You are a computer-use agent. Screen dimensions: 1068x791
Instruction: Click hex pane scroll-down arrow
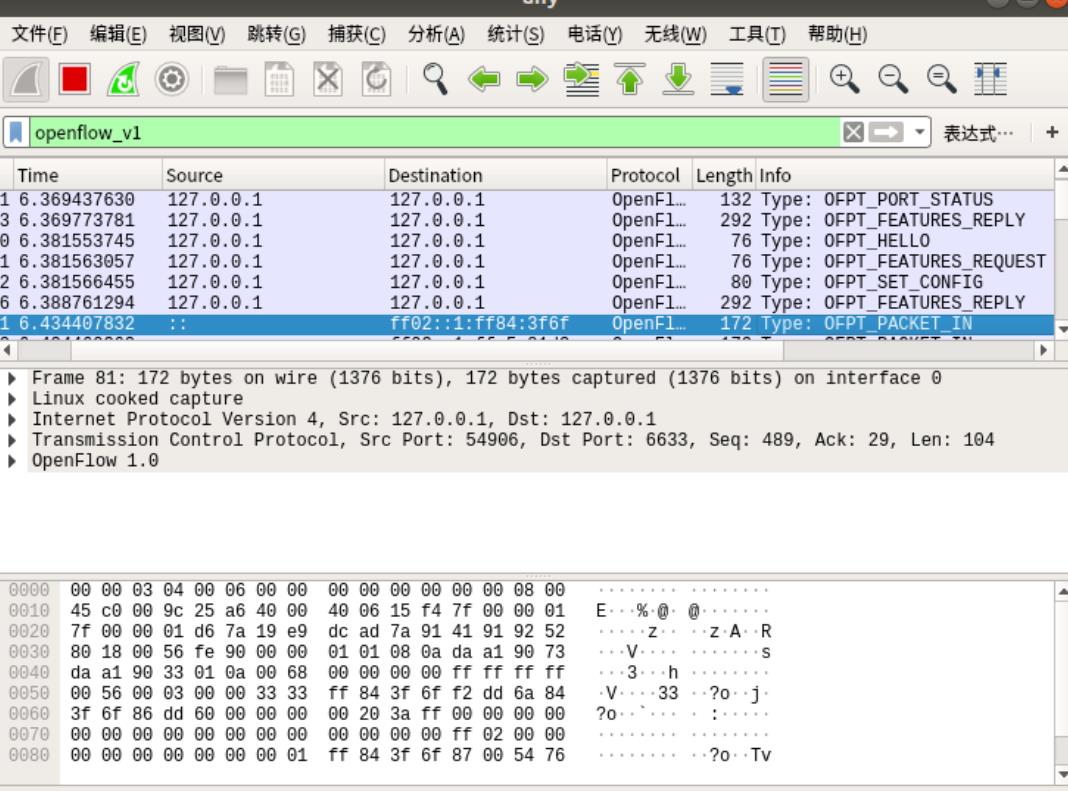pos(1061,774)
